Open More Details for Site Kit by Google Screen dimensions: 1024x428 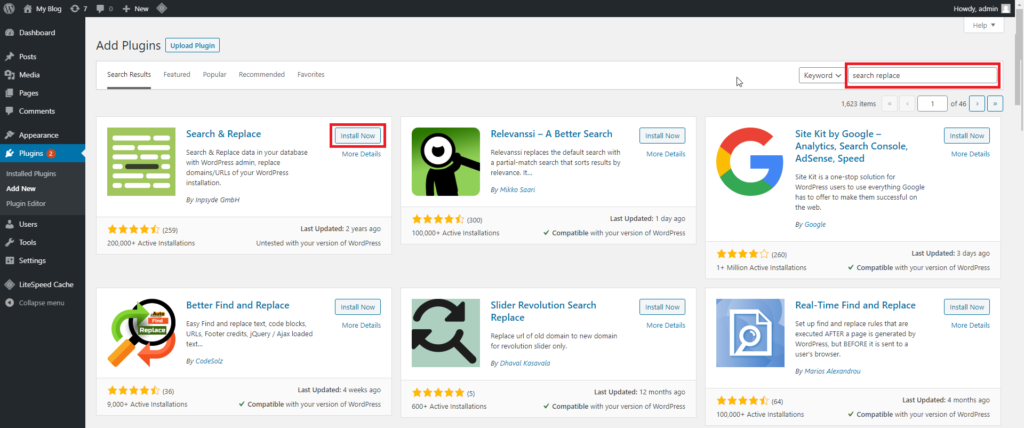coord(970,154)
